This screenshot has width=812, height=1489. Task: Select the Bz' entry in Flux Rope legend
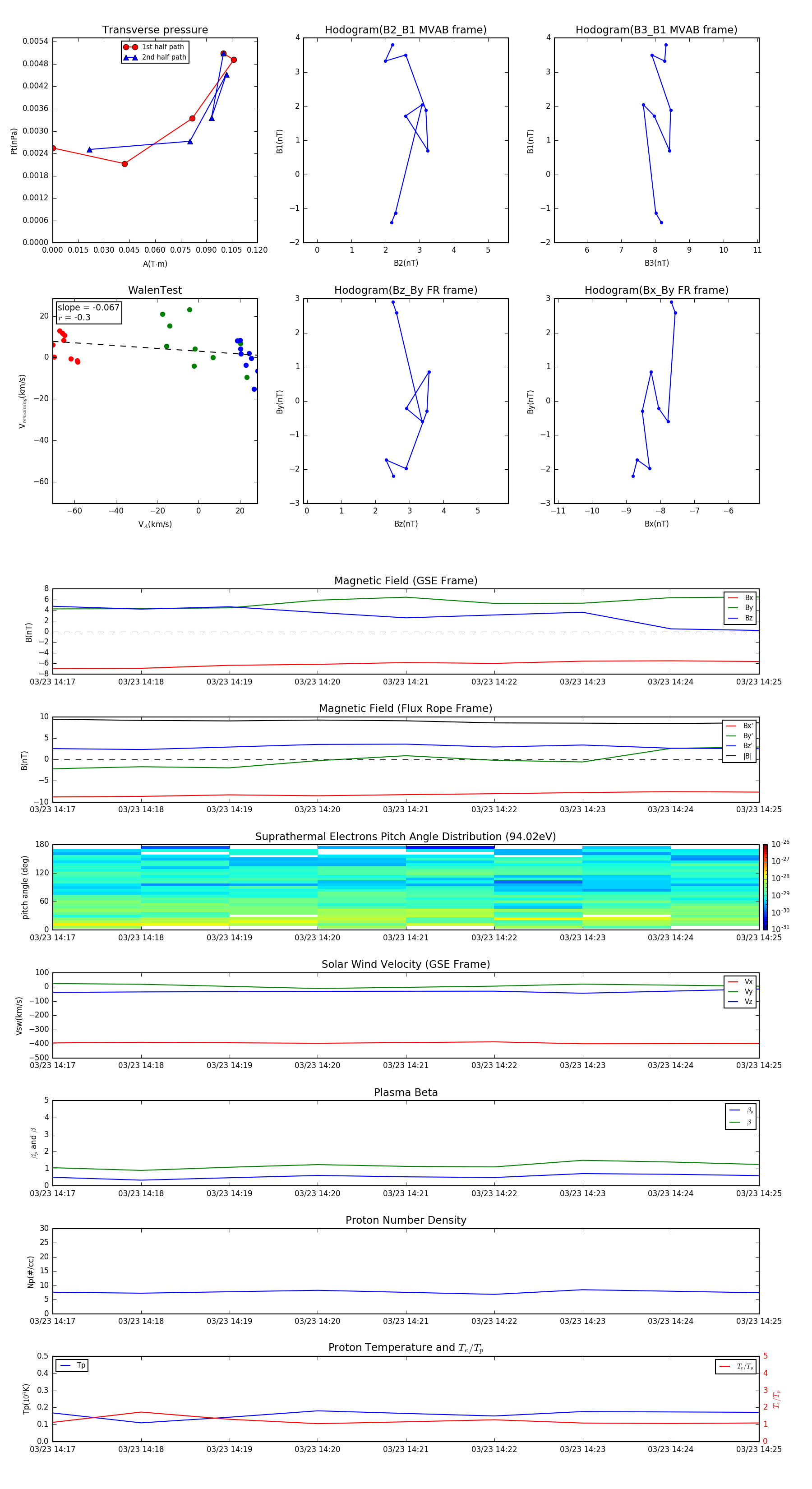tap(740, 746)
